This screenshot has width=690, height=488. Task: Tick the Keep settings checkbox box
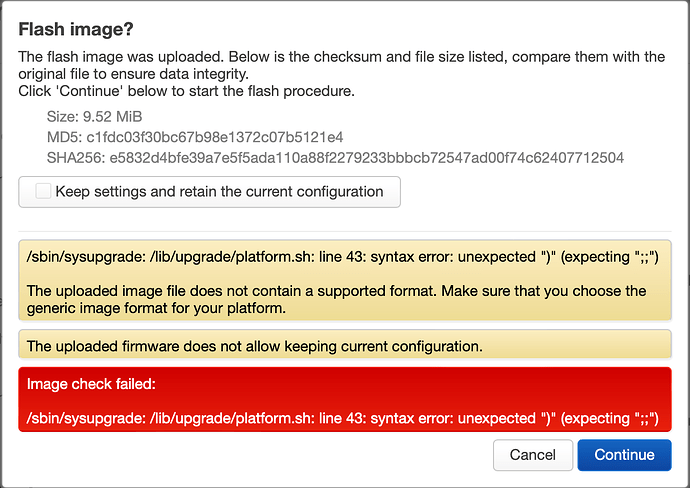click(43, 192)
